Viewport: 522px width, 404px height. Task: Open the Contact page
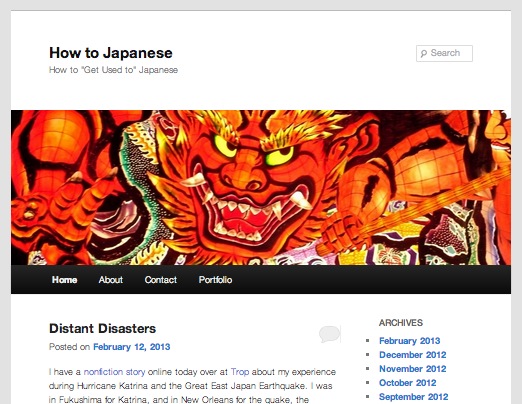161,280
